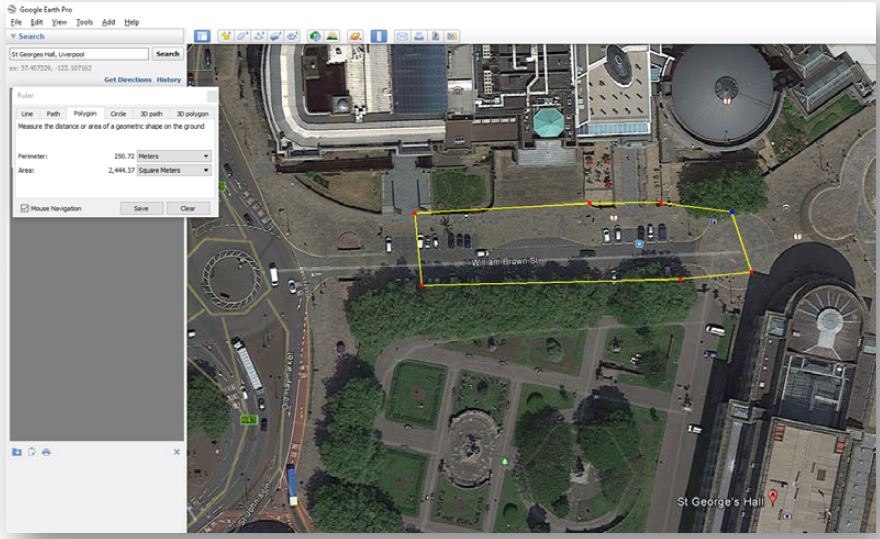Viewport: 880px width, 539px height.
Task: Toggle the Mouse Navigation checkbox
Action: (x=24, y=208)
